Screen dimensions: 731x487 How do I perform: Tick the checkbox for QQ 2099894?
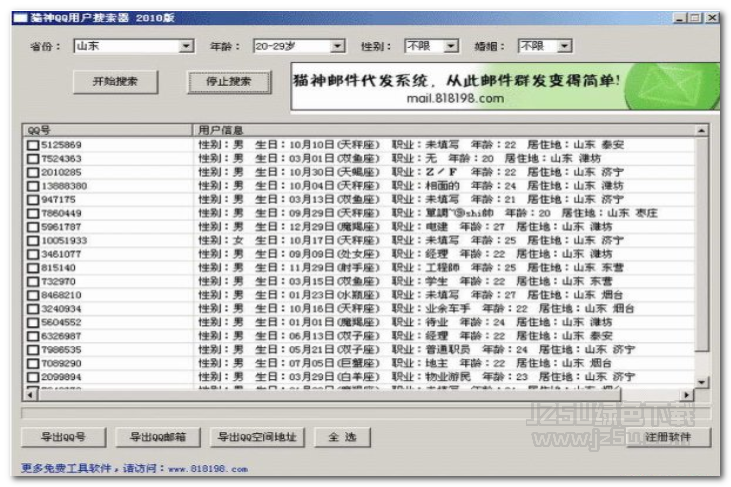33,377
